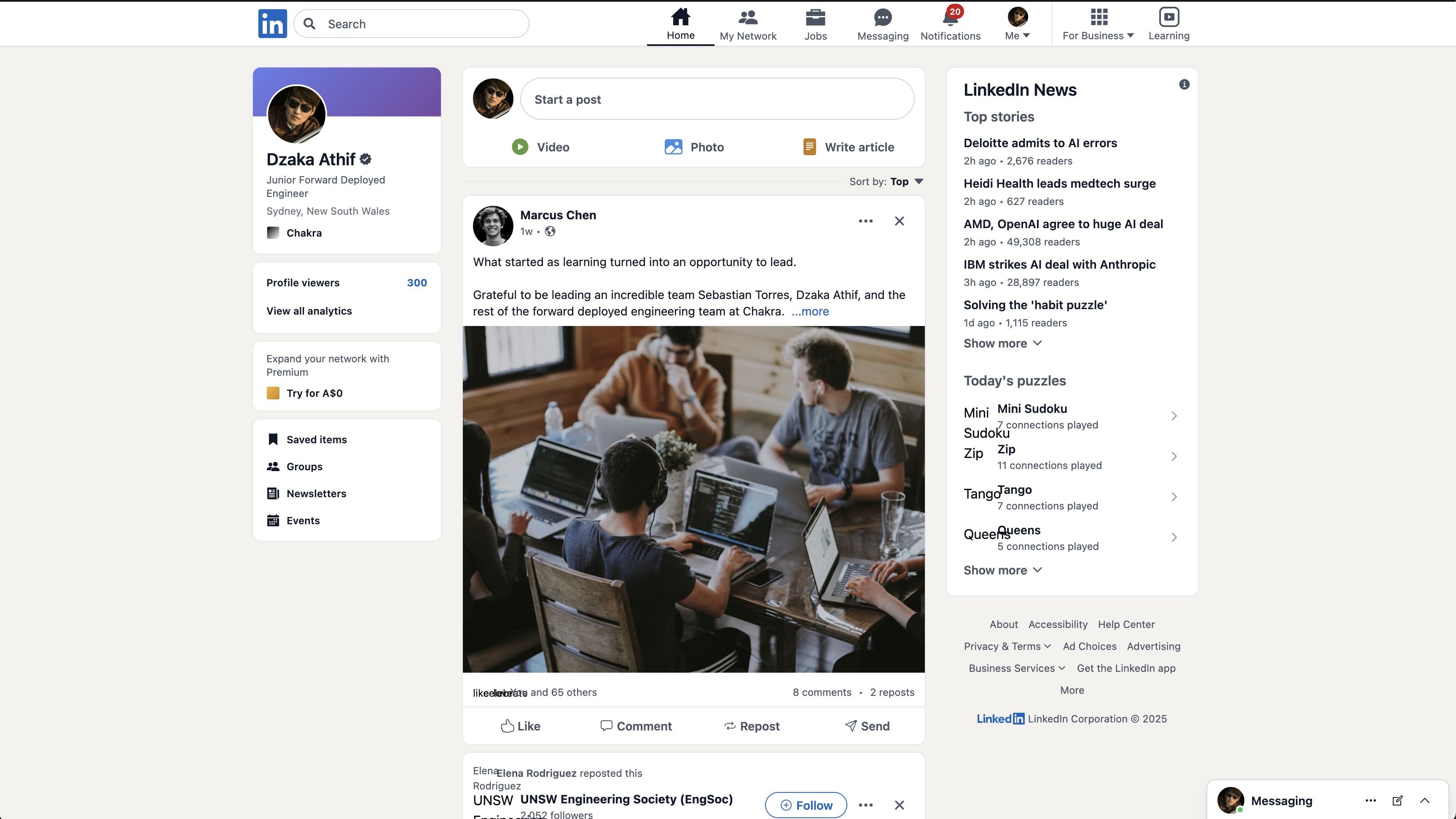Open the Learning icon

coord(1169,24)
